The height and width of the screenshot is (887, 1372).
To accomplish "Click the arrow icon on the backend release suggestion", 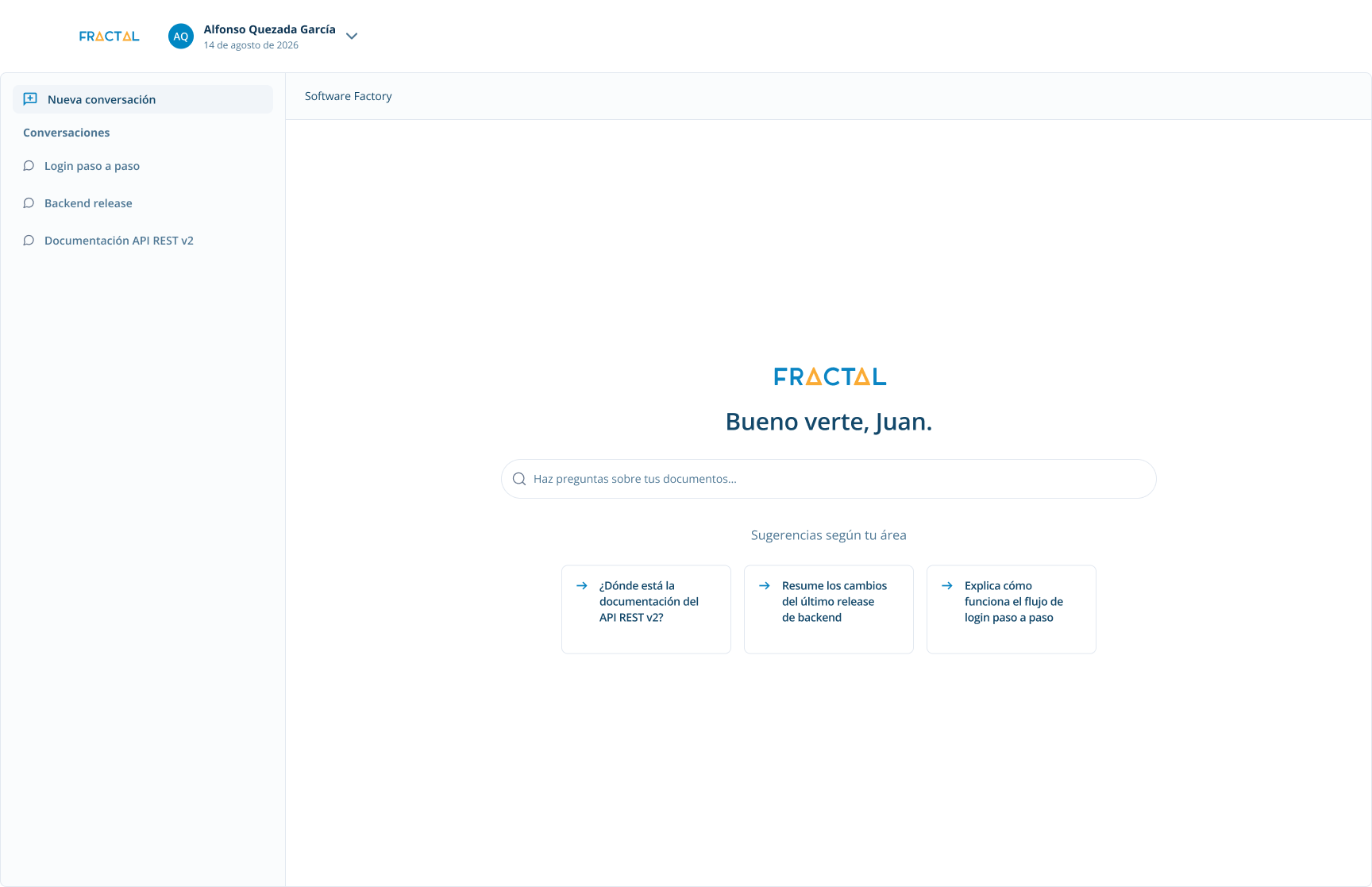I will click(x=765, y=586).
